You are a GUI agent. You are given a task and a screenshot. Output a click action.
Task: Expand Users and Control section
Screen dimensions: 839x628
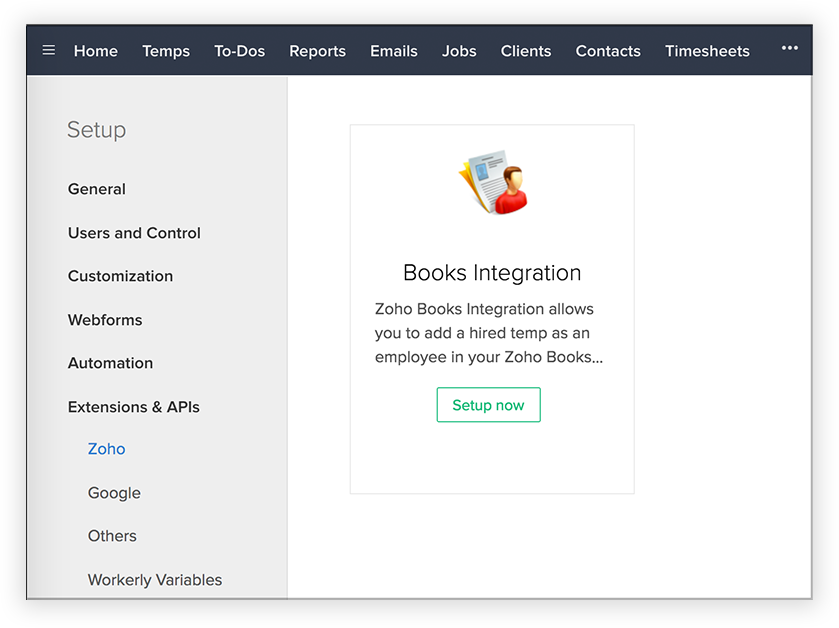(x=134, y=233)
